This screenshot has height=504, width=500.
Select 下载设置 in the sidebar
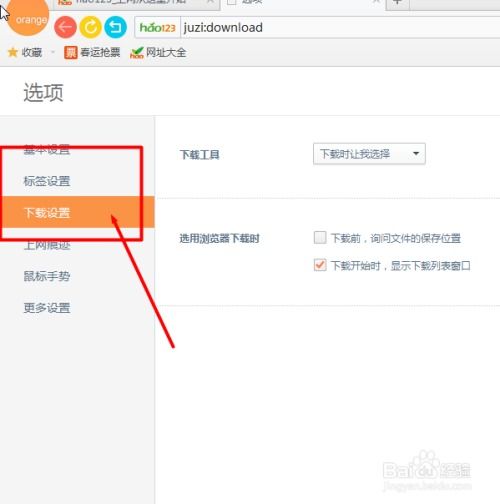[x=77, y=212]
